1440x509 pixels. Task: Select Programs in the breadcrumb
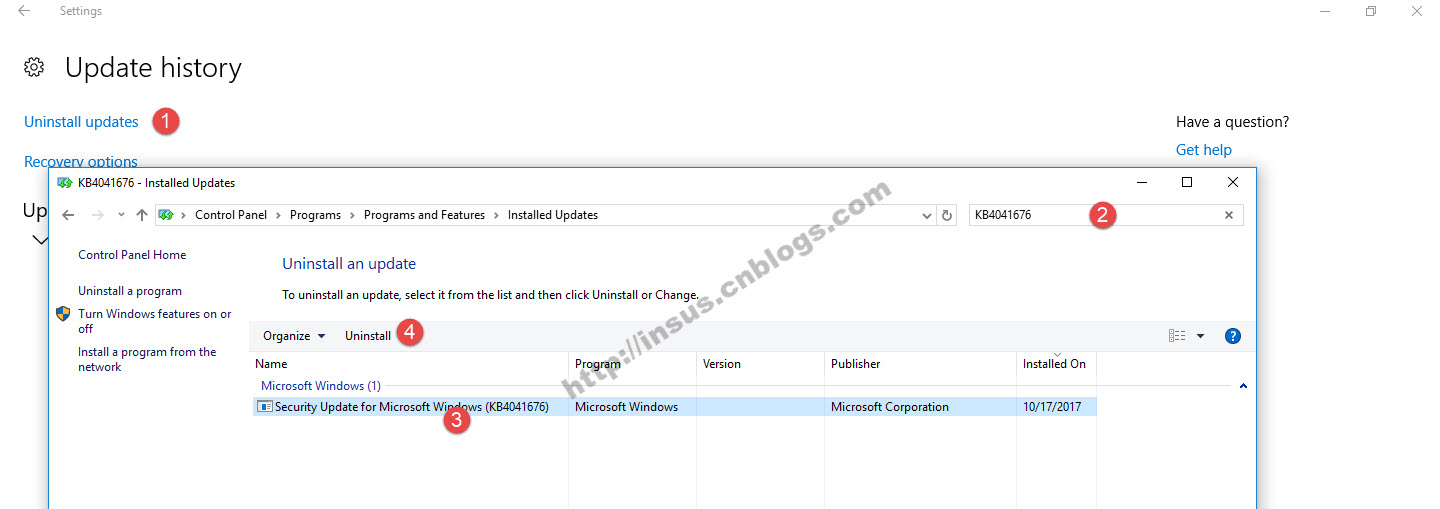[x=315, y=215]
